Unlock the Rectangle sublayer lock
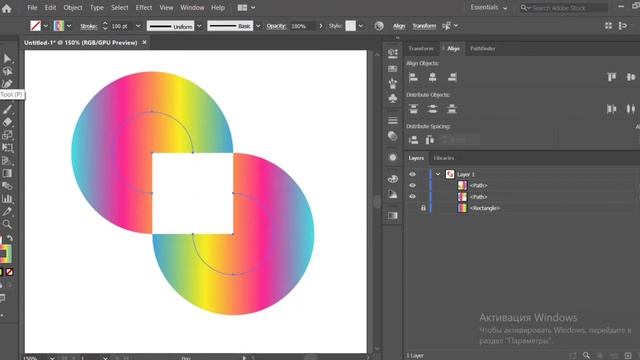The width and height of the screenshot is (640, 360). coord(423,208)
